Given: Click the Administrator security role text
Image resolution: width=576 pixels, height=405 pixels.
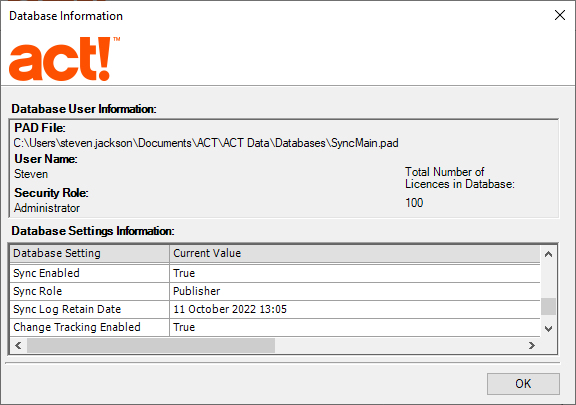Looking at the screenshot, I should click(x=47, y=208).
